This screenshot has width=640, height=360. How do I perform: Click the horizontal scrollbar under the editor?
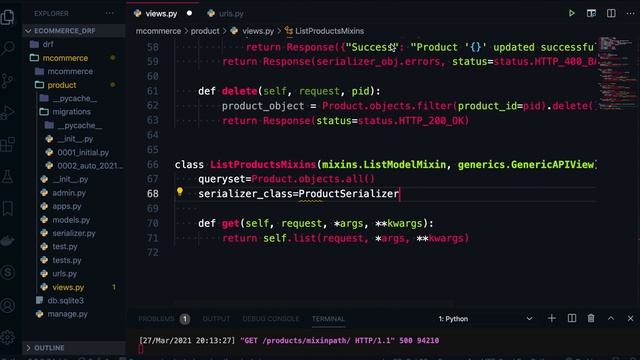313,304
